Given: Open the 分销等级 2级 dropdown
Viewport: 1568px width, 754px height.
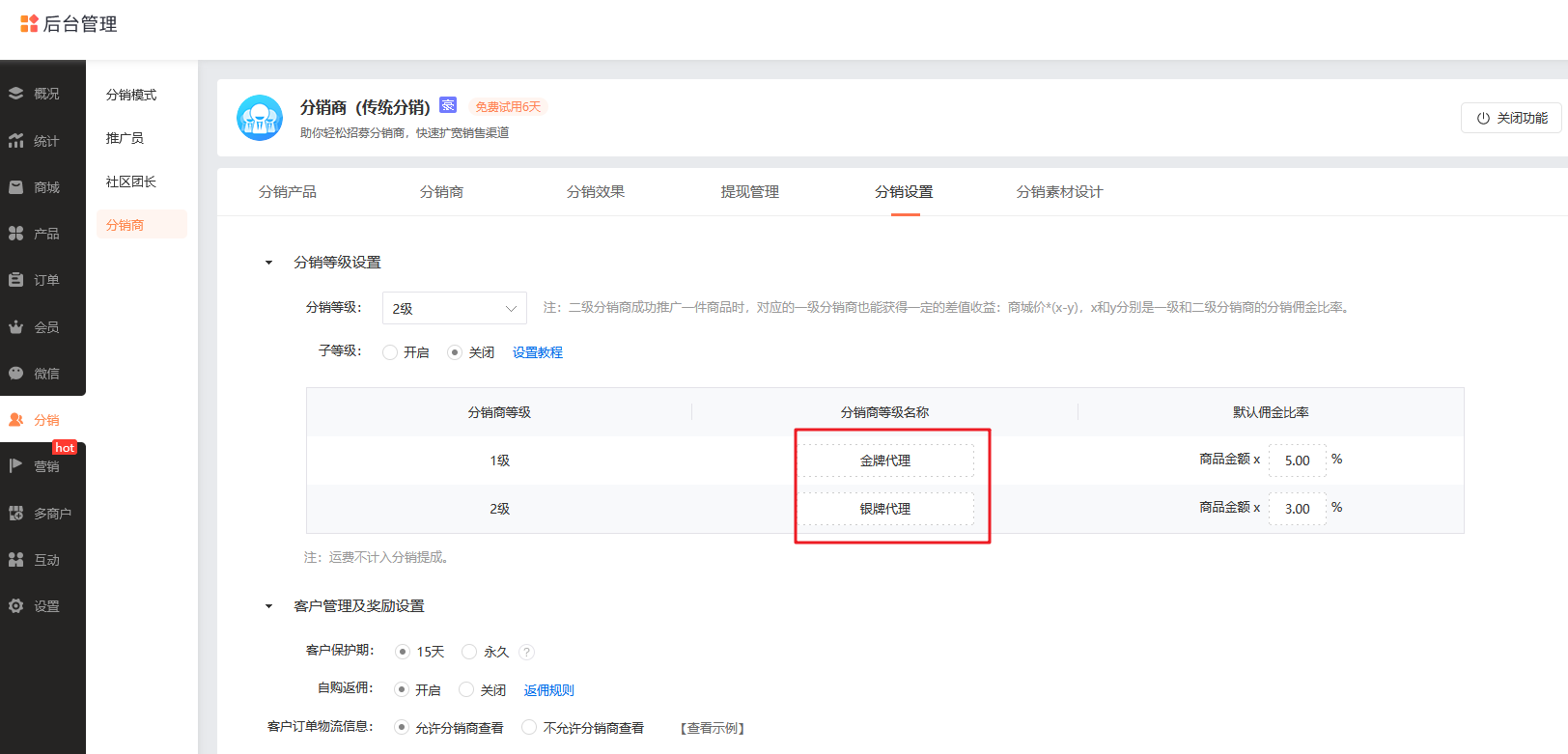Looking at the screenshot, I should 454,308.
